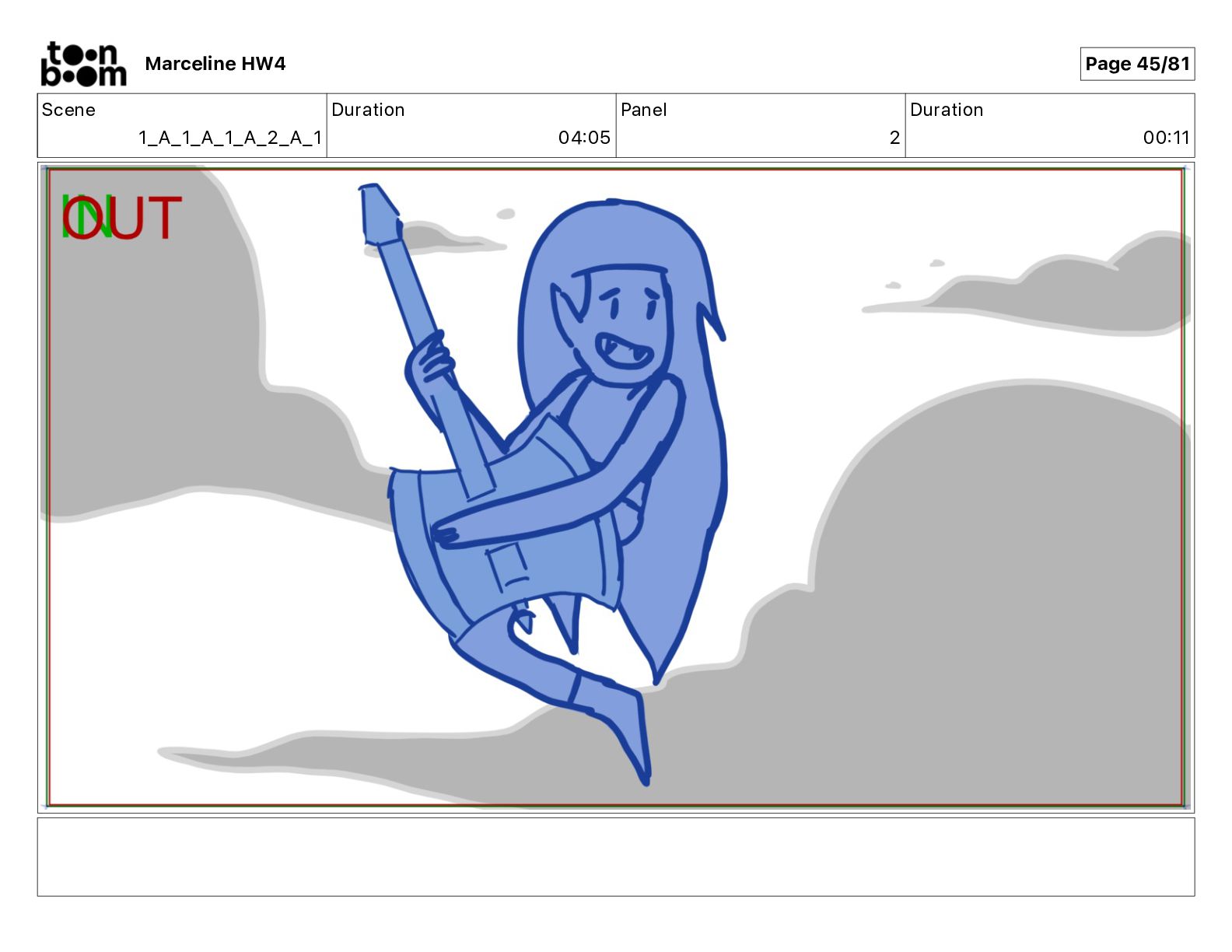Select the title text 'Marceline HW4'
The height and width of the screenshot is (952, 1232).
(215, 64)
